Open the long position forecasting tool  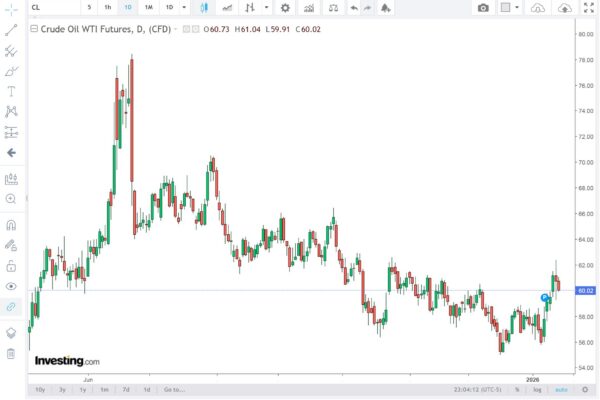click(x=11, y=179)
